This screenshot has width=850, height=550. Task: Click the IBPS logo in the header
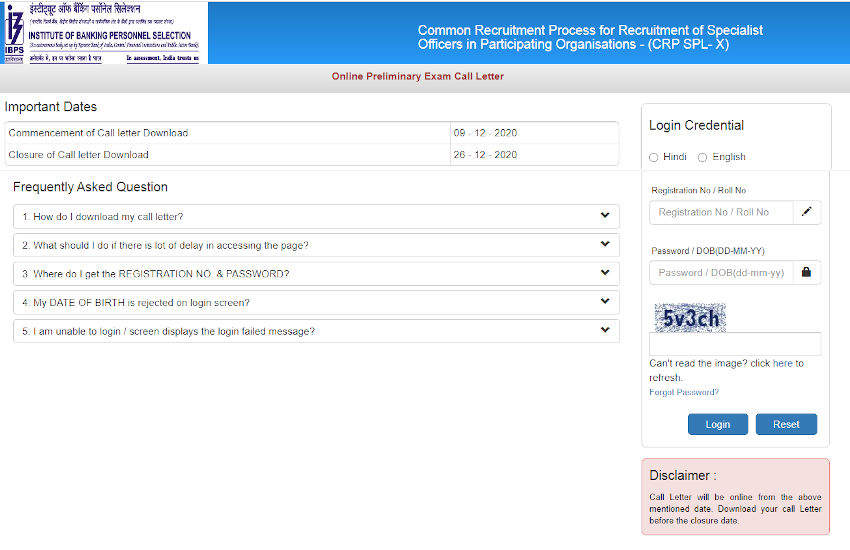pos(14,32)
